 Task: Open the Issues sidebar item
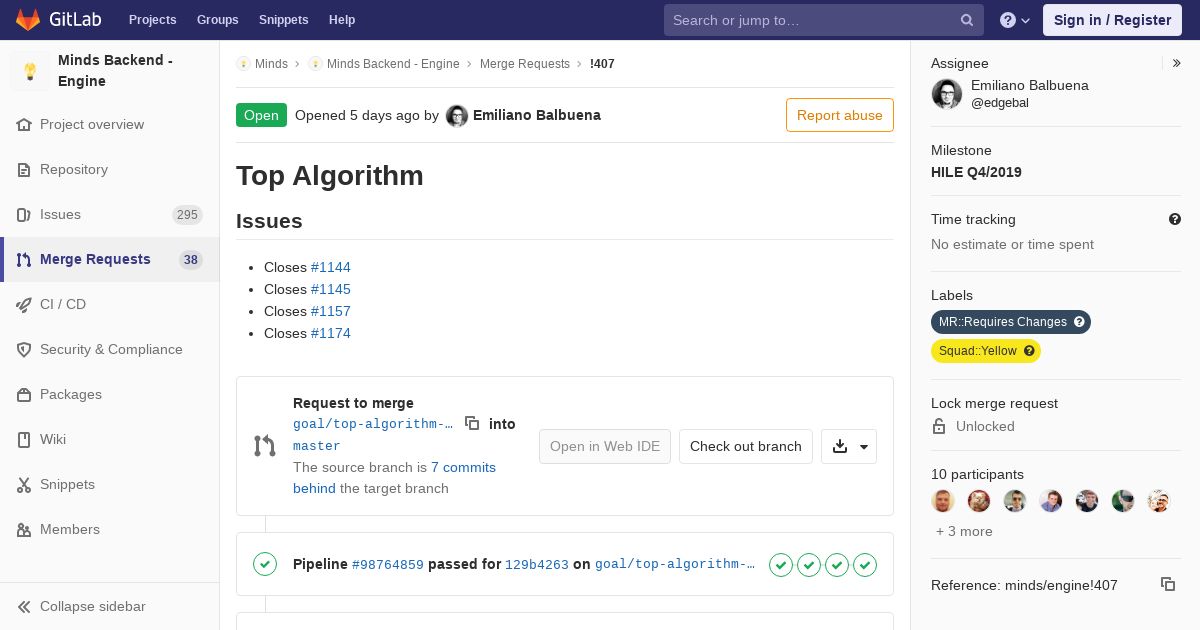tap(60, 214)
